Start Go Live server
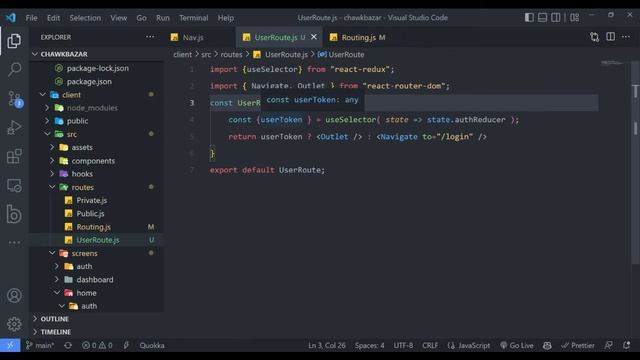640x360 pixels. pos(517,345)
